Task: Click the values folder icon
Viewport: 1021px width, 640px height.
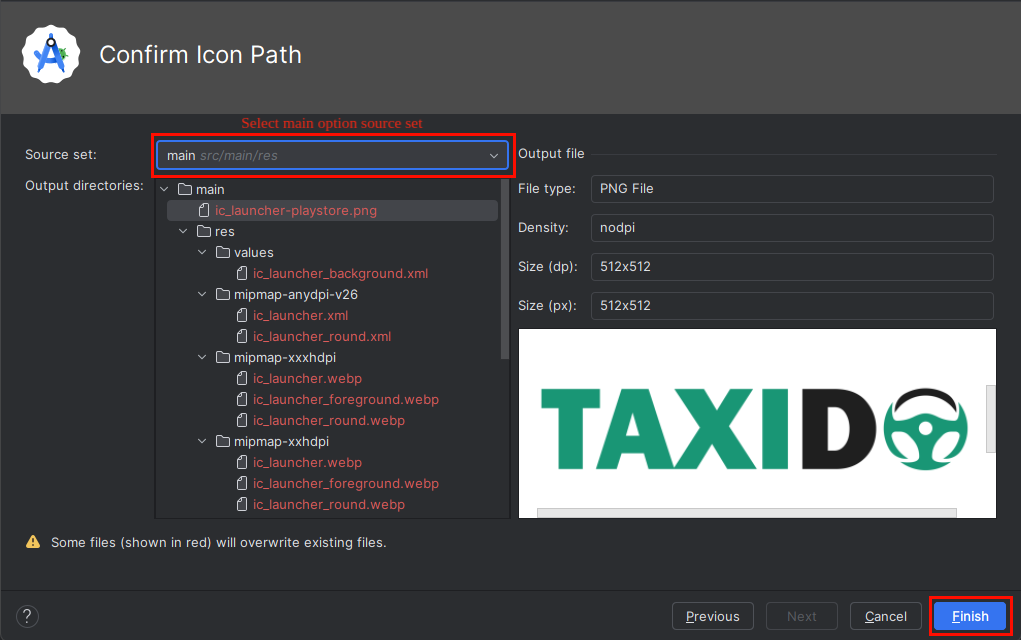Action: (x=223, y=253)
